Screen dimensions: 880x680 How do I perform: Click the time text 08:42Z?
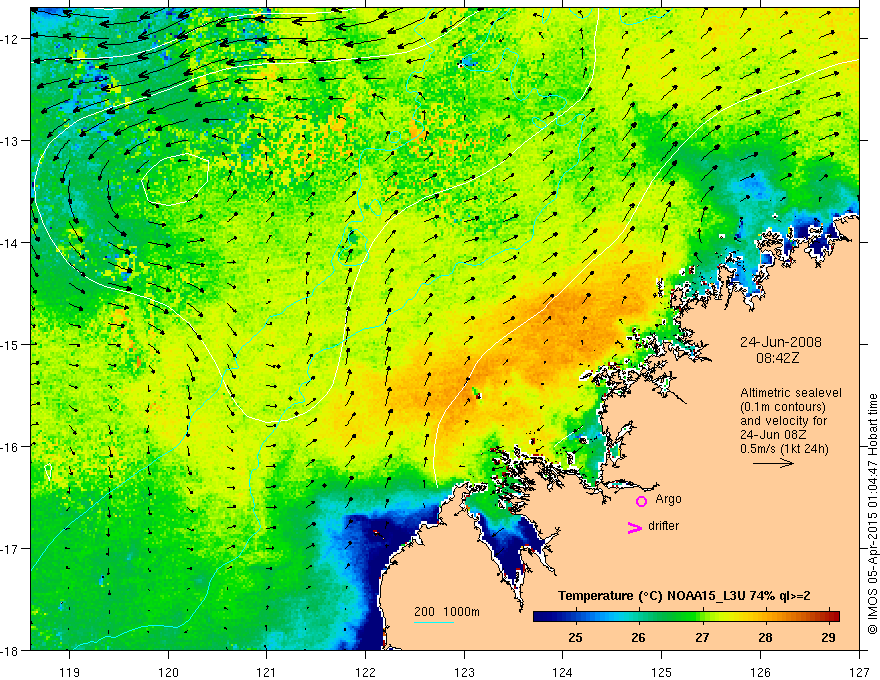pyautogui.click(x=777, y=358)
